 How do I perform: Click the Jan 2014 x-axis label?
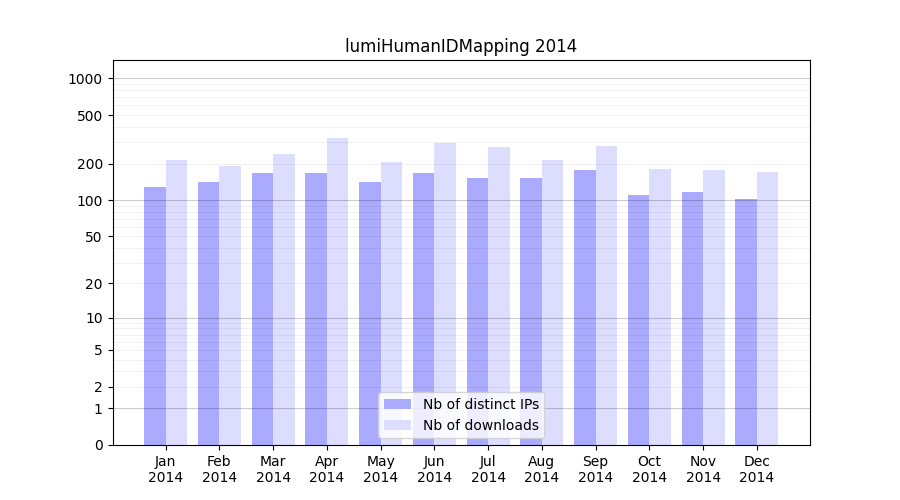point(166,469)
